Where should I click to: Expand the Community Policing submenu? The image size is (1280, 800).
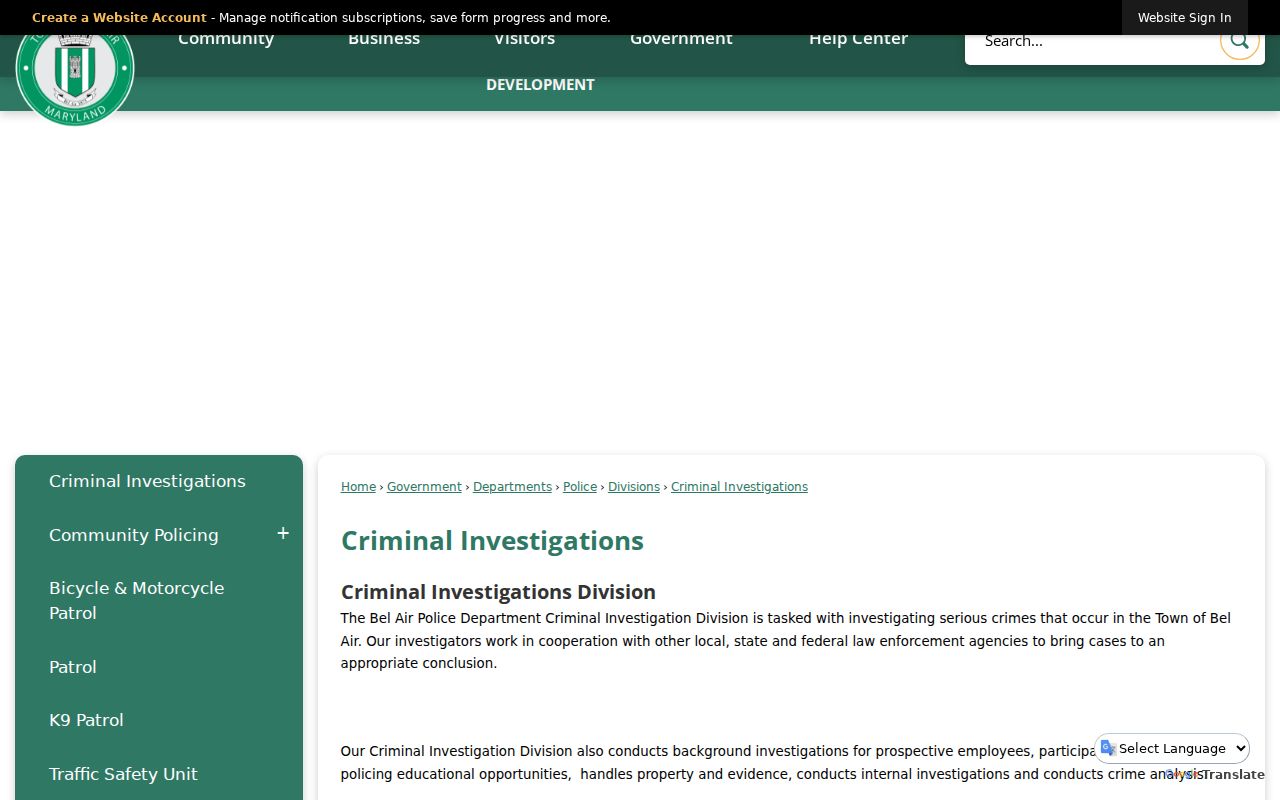click(283, 534)
